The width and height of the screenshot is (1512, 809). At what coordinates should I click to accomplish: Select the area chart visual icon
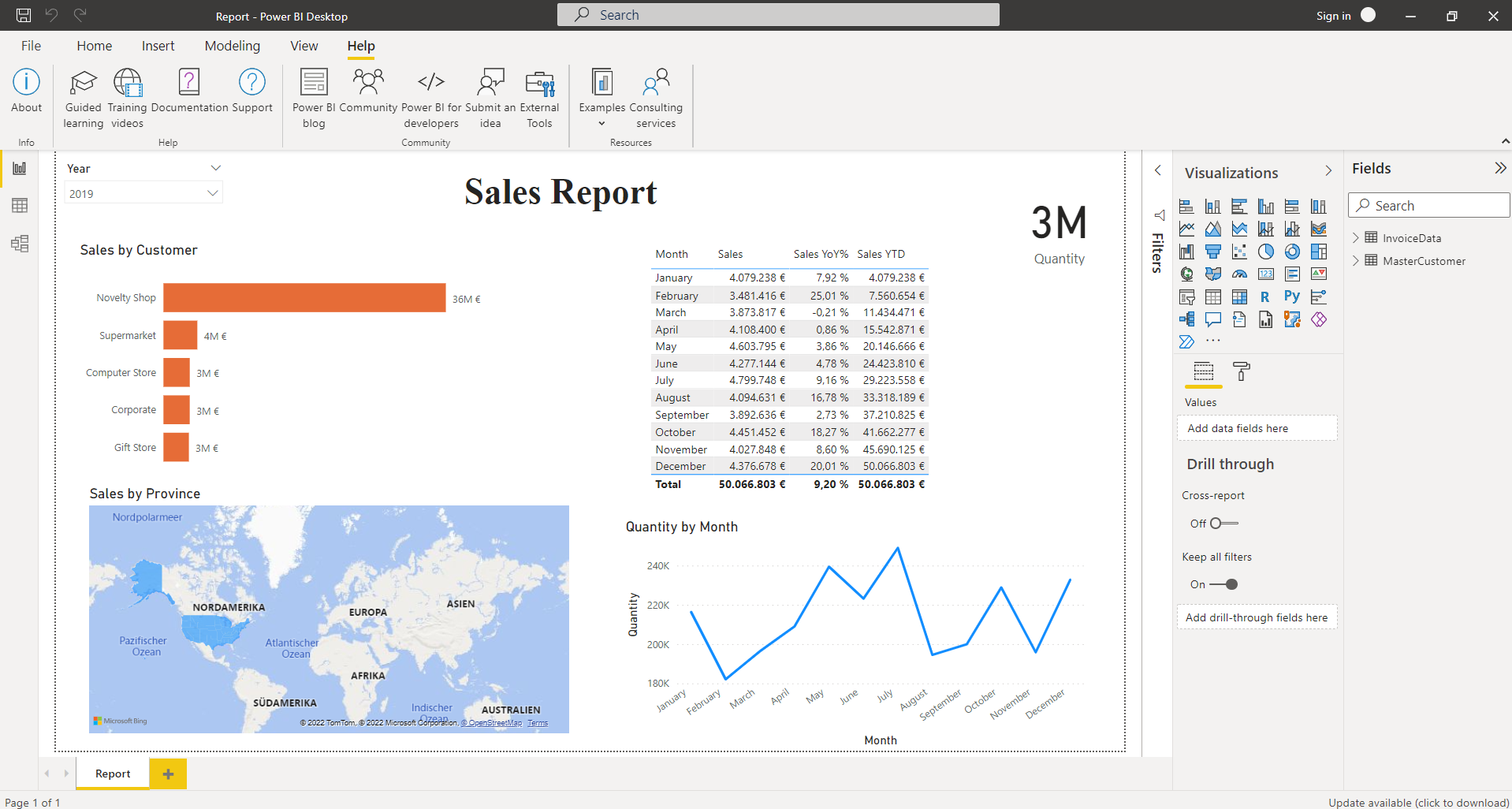pos(1213,229)
